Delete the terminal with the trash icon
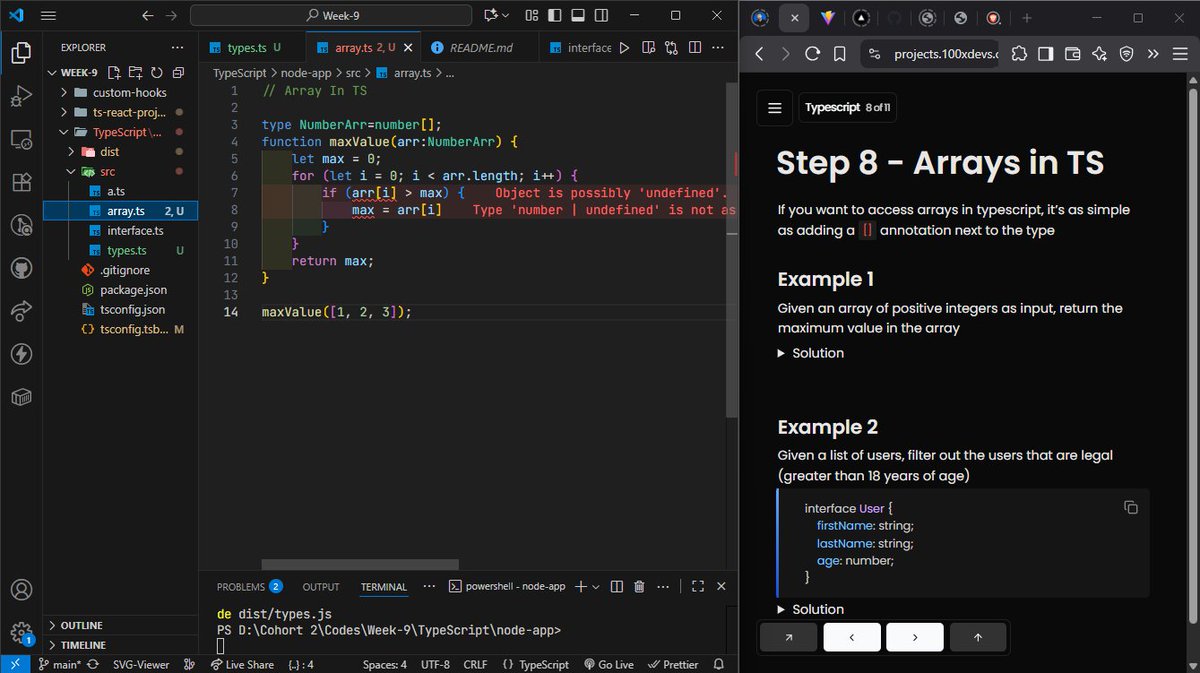 coord(640,587)
